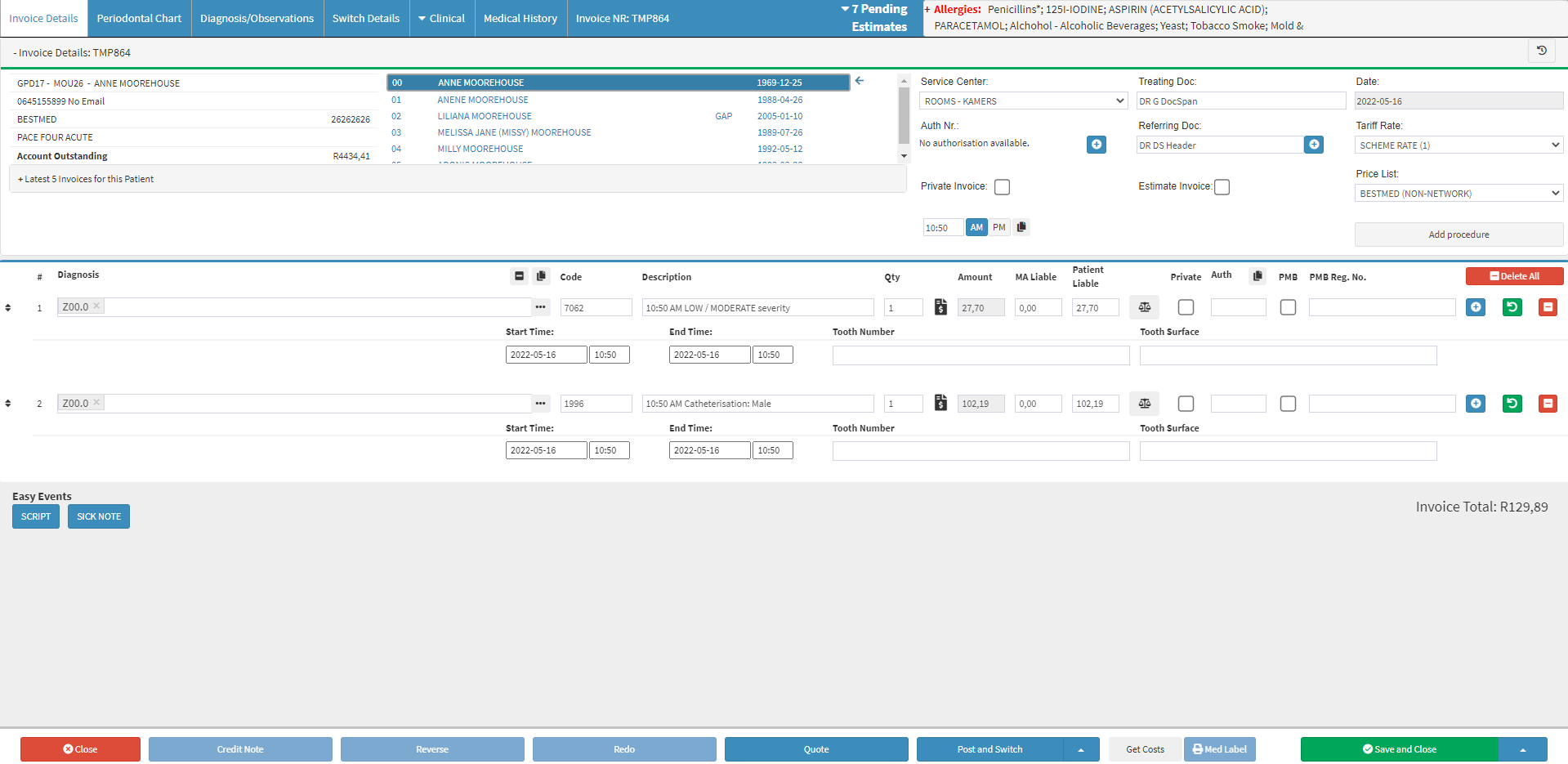
Task: Click the Tooth Number field on line 1
Action: pyautogui.click(x=980, y=355)
